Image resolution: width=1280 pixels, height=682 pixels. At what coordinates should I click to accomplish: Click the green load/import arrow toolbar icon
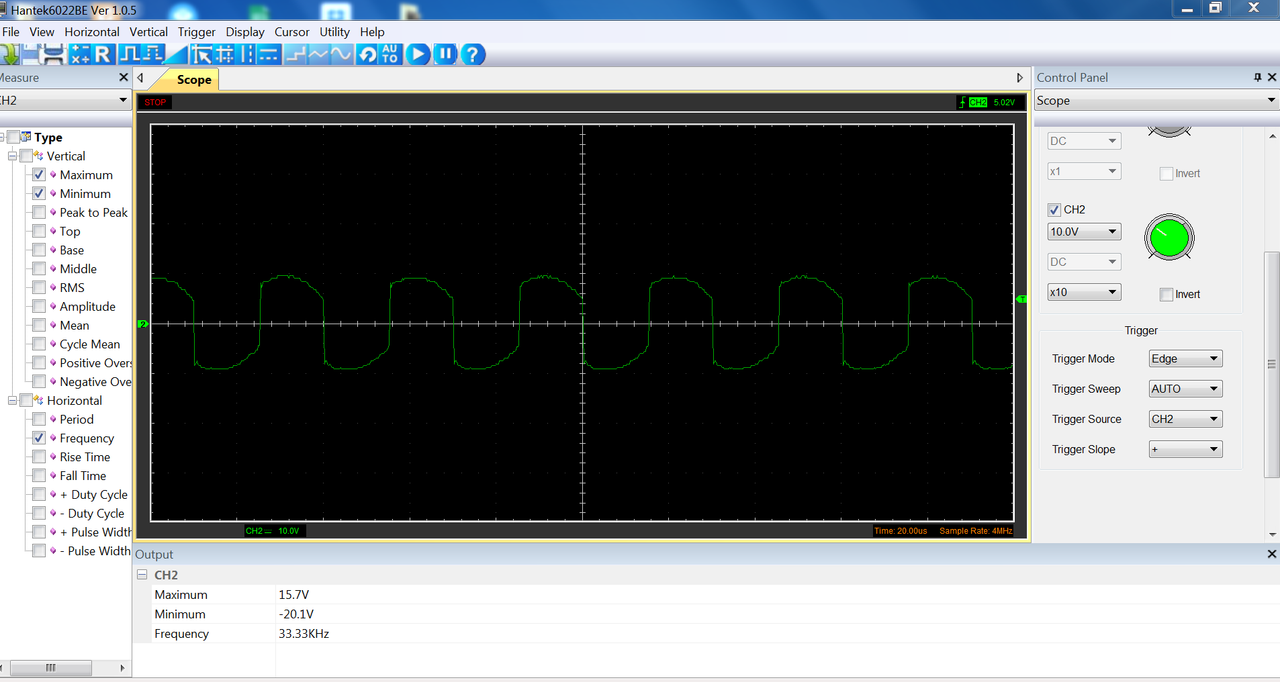pos(8,54)
